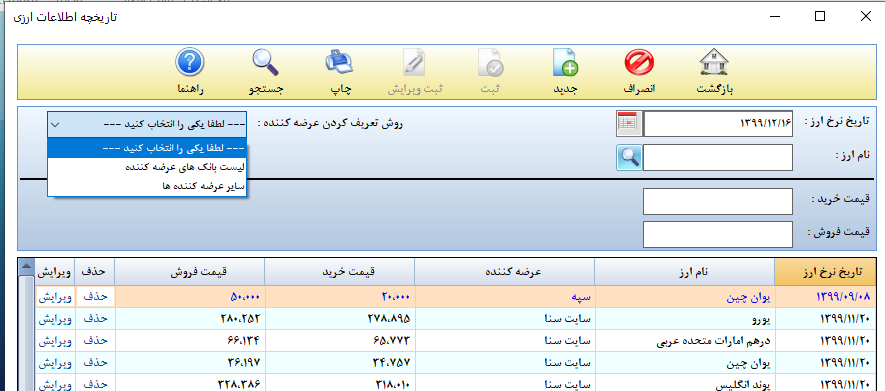
Task: Choose 'سایر عرضه کننده ها' option
Action: [147, 187]
